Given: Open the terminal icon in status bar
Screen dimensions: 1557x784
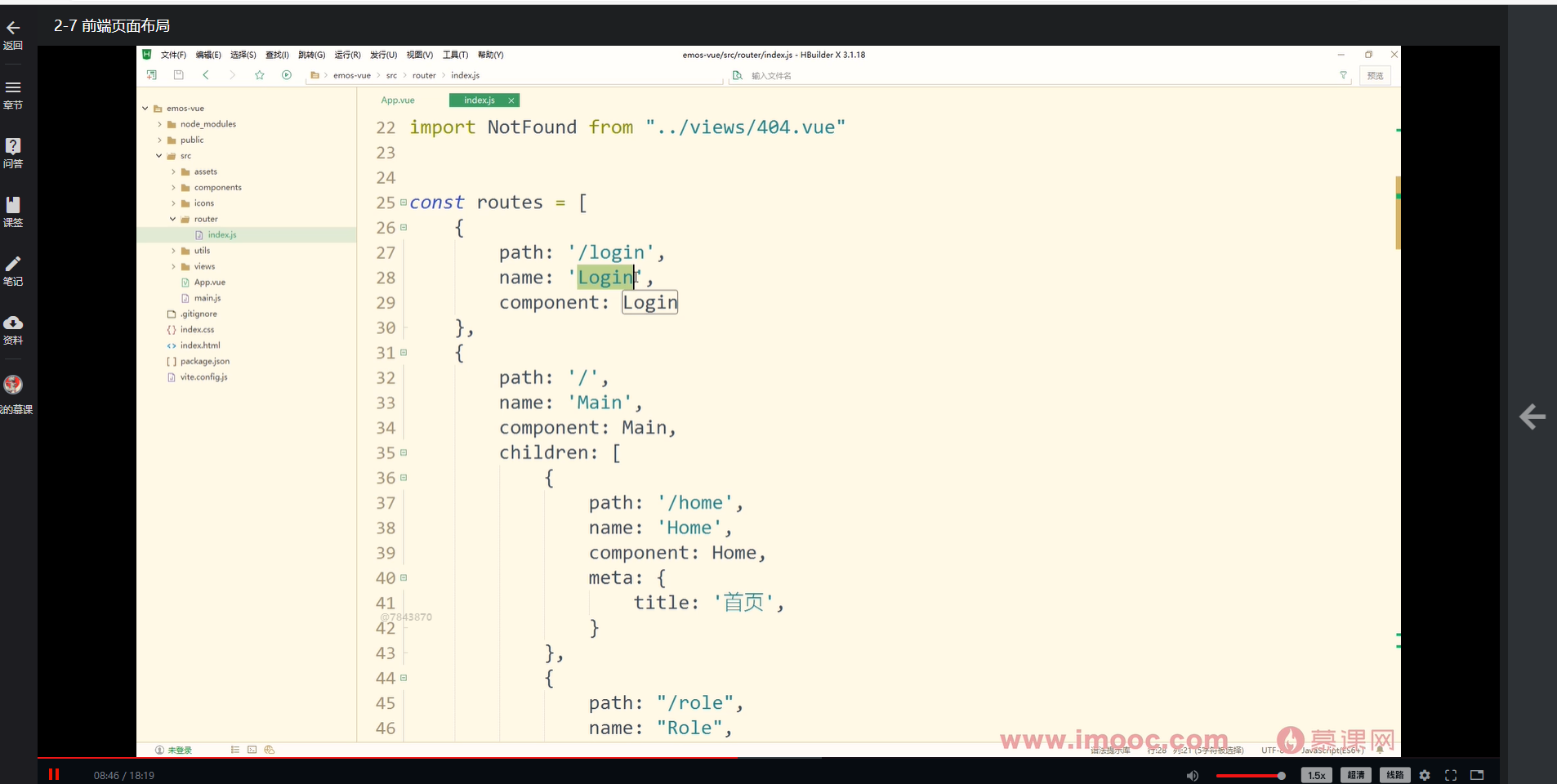Looking at the screenshot, I should pos(252,750).
